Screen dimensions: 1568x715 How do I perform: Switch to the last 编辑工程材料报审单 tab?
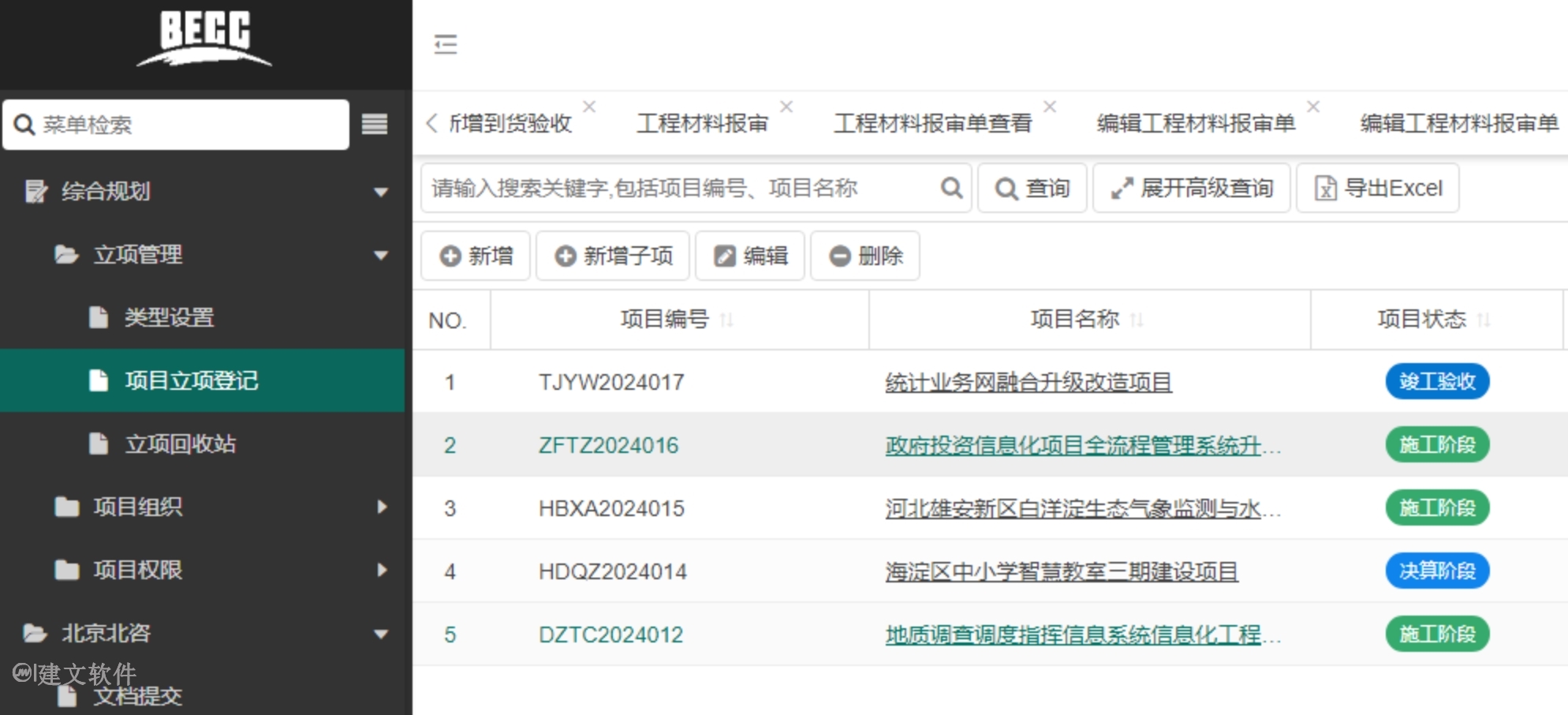click(1460, 124)
